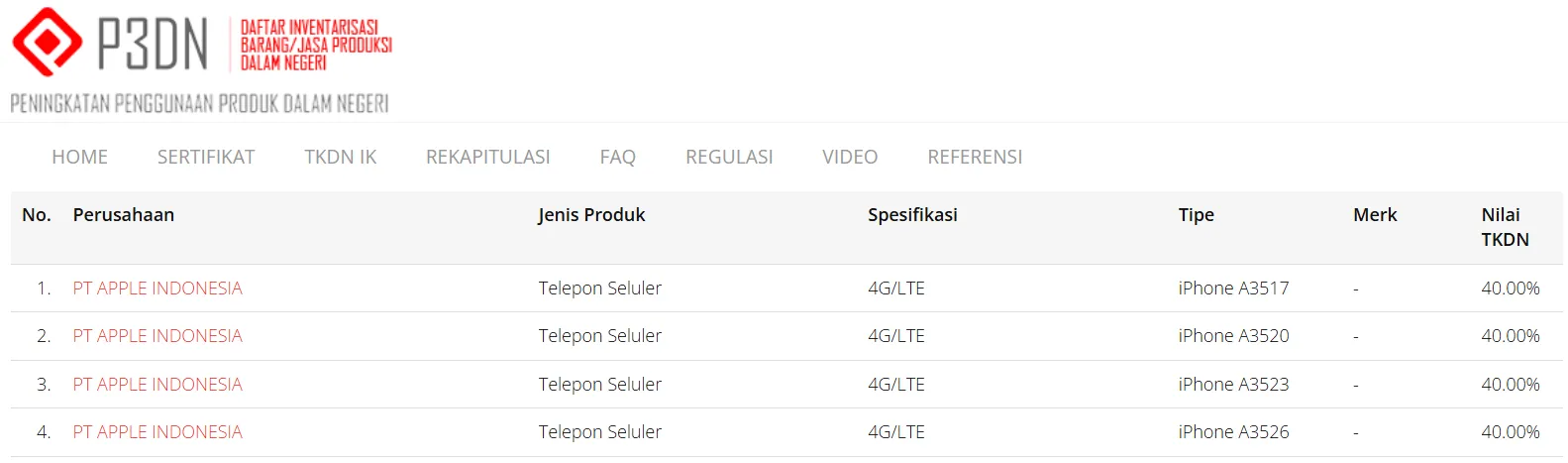
Task: Click the Perusahaan column header
Action: point(124,215)
